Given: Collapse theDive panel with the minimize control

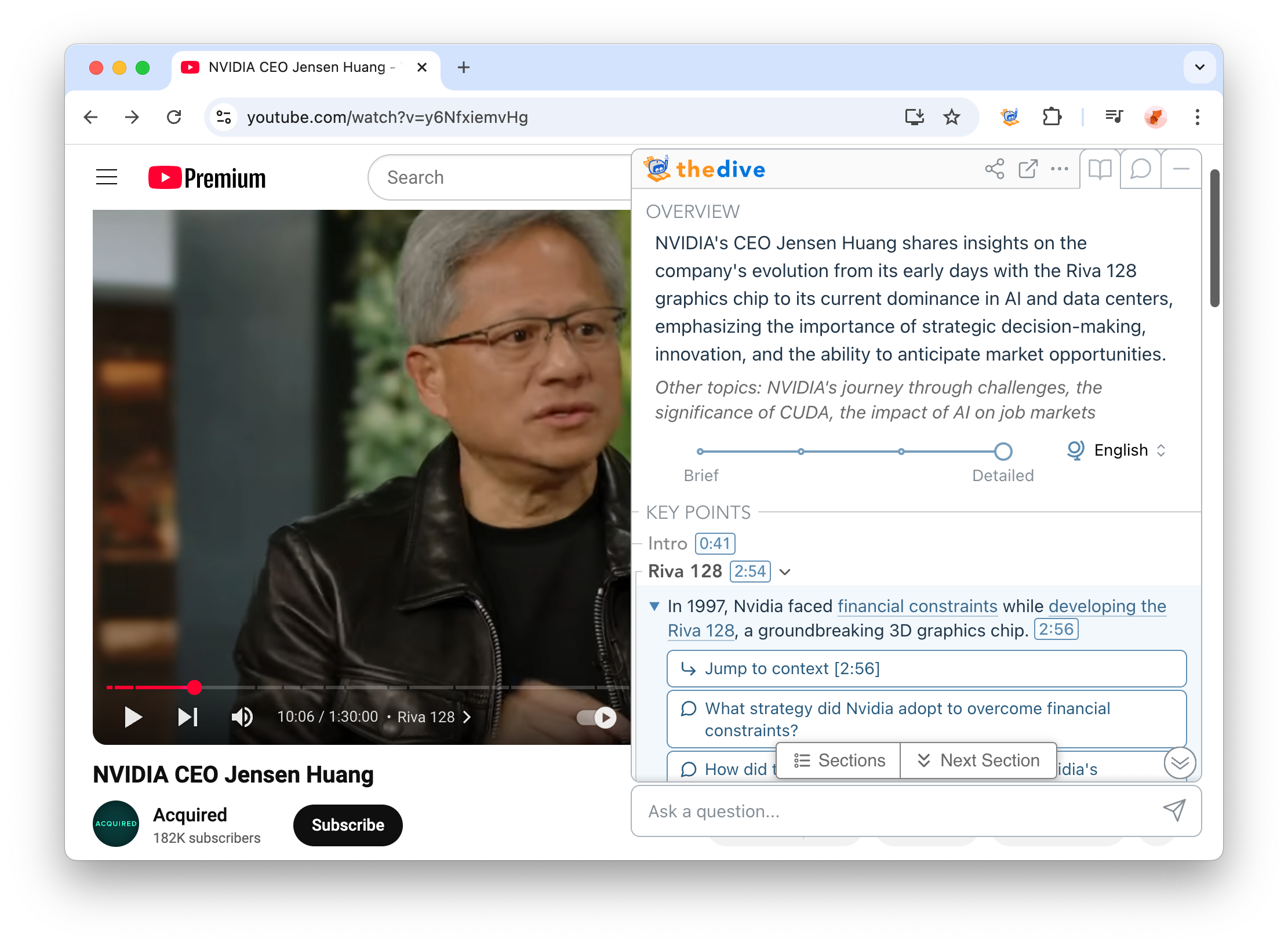Looking at the screenshot, I should click(x=1181, y=169).
